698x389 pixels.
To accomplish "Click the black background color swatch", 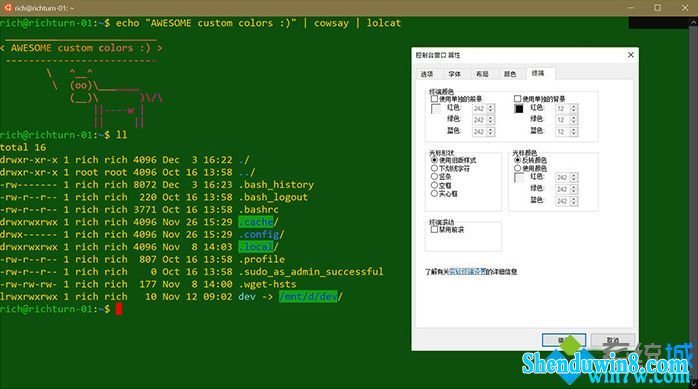I will [x=519, y=109].
